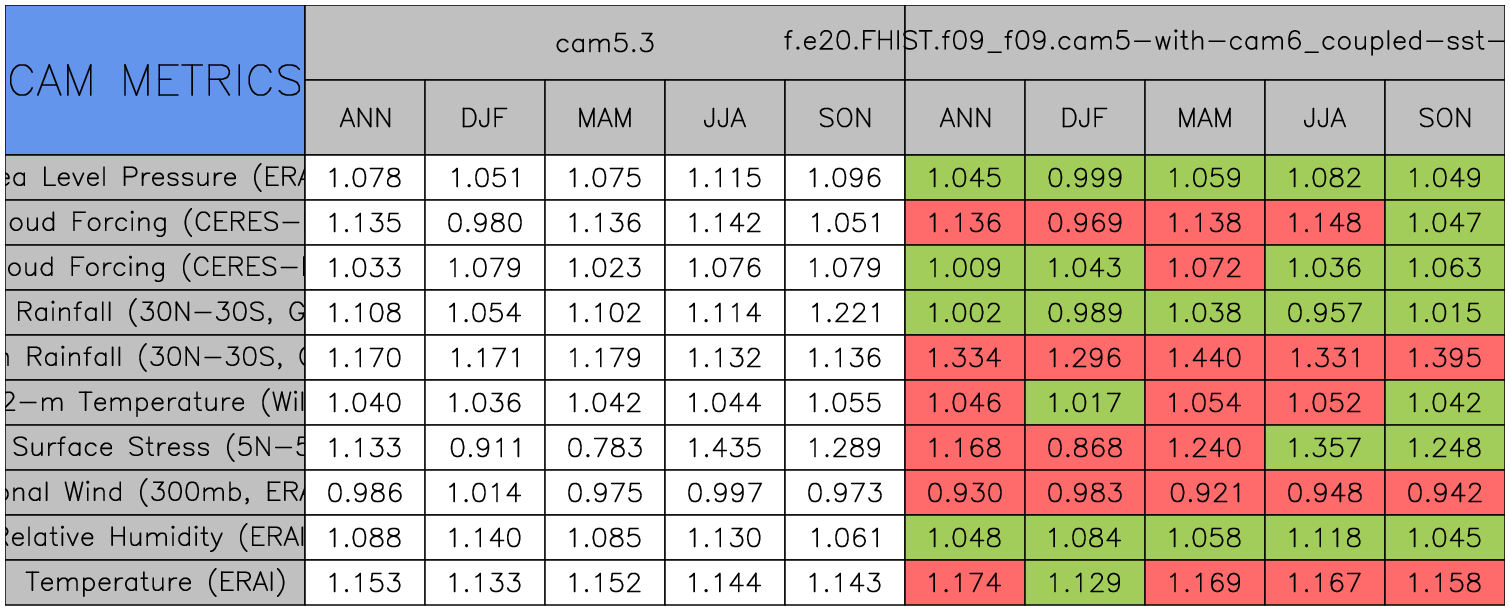Click the cell showing 1.221
This screenshot has width=1510, height=611.
(x=845, y=313)
